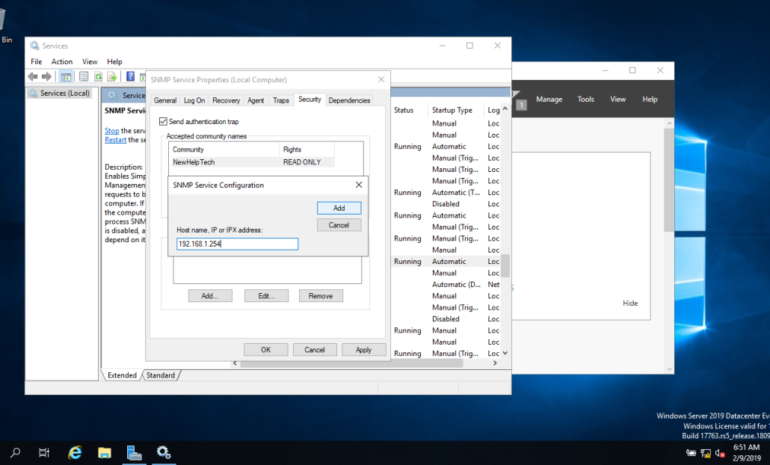Toggle Send authentication trap checkbox
Image resolution: width=770 pixels, height=465 pixels.
pos(163,121)
